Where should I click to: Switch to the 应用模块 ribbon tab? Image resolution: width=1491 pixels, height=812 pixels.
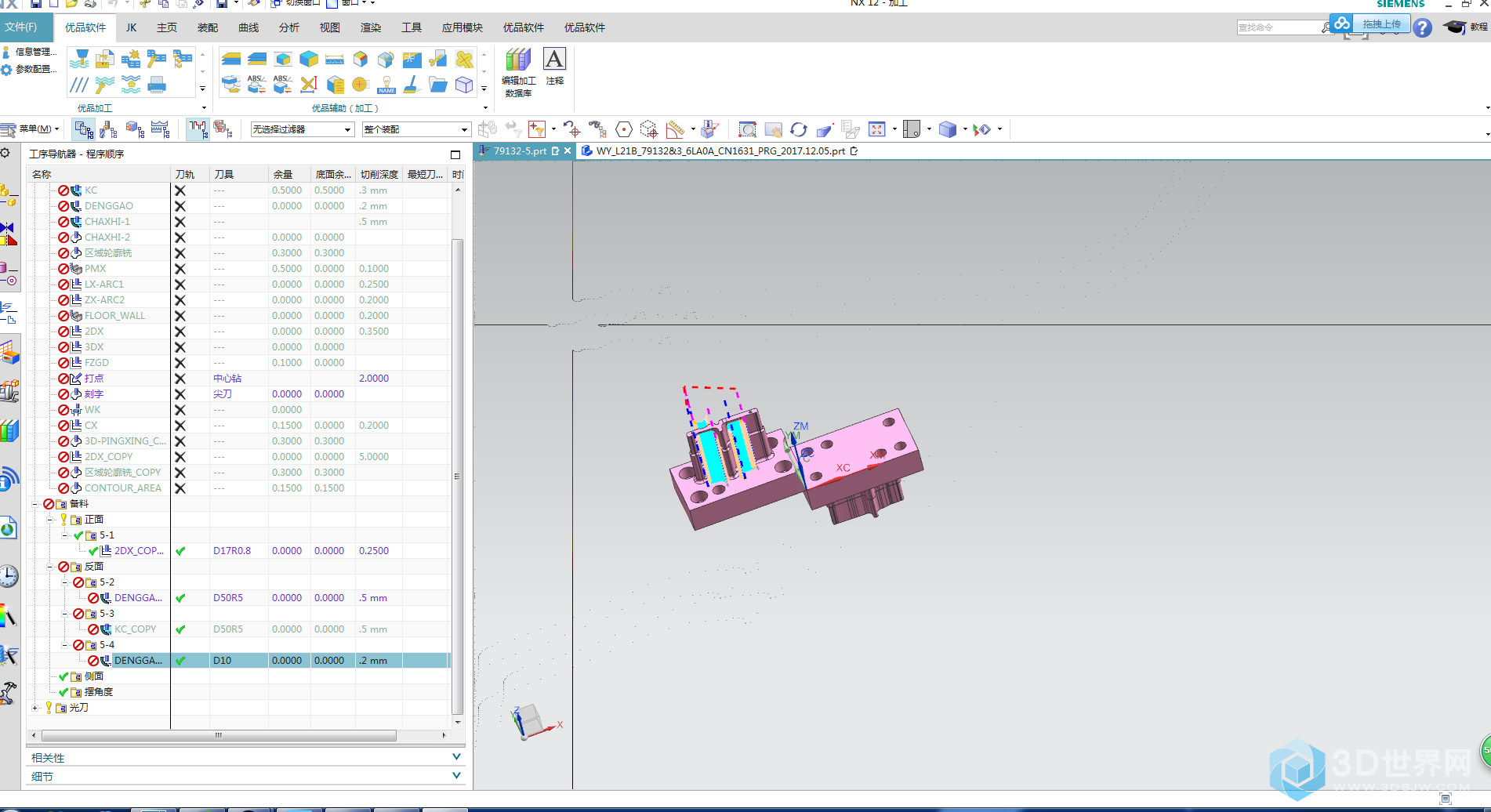(462, 27)
